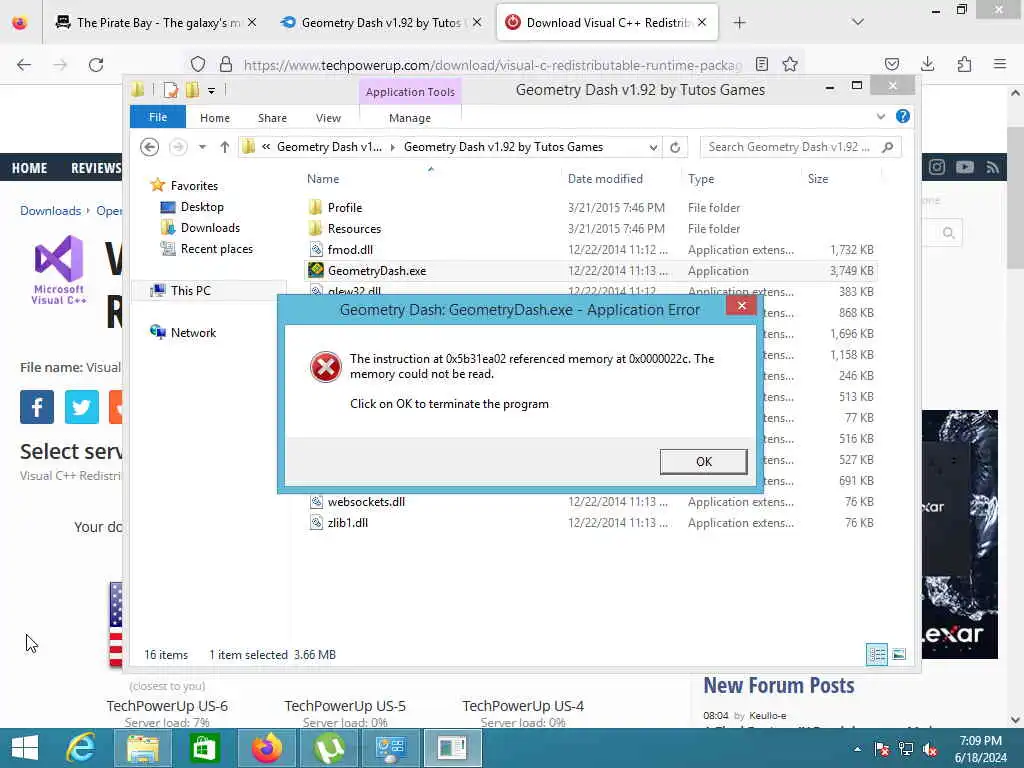Open the File tab in Explorer ribbon
The height and width of the screenshot is (768, 1024).
157,118
